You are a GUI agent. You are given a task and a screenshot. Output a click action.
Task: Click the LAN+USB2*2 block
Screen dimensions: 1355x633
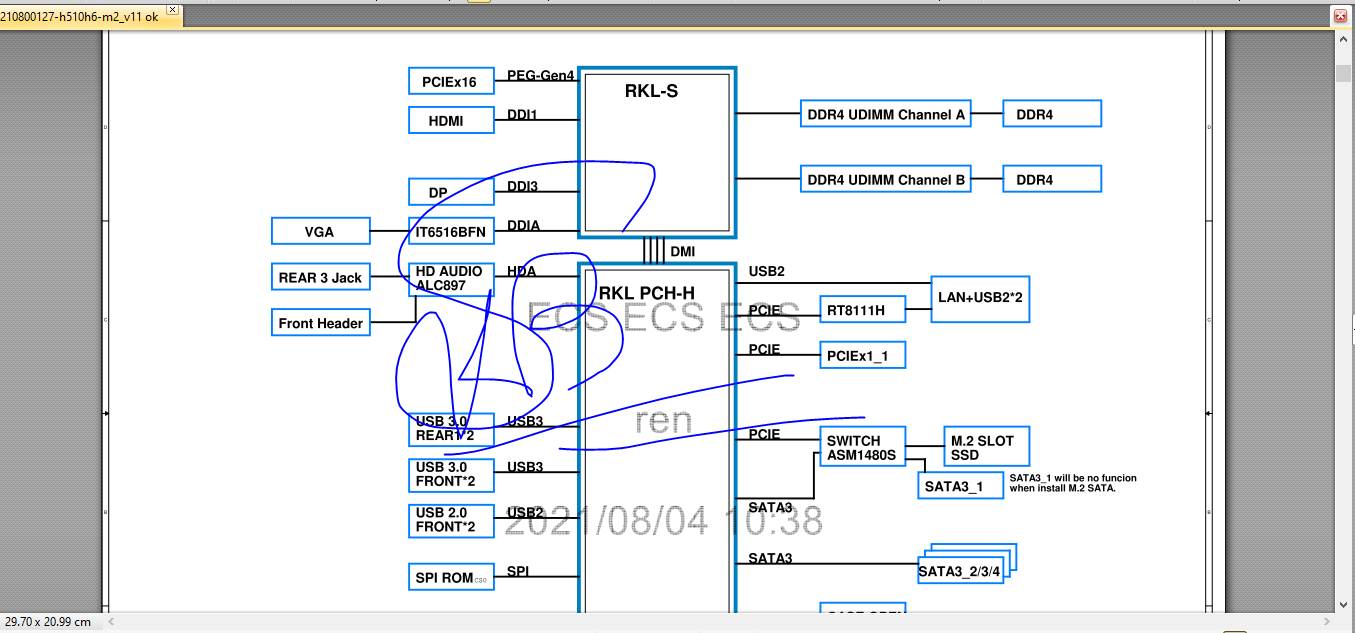tap(980, 298)
